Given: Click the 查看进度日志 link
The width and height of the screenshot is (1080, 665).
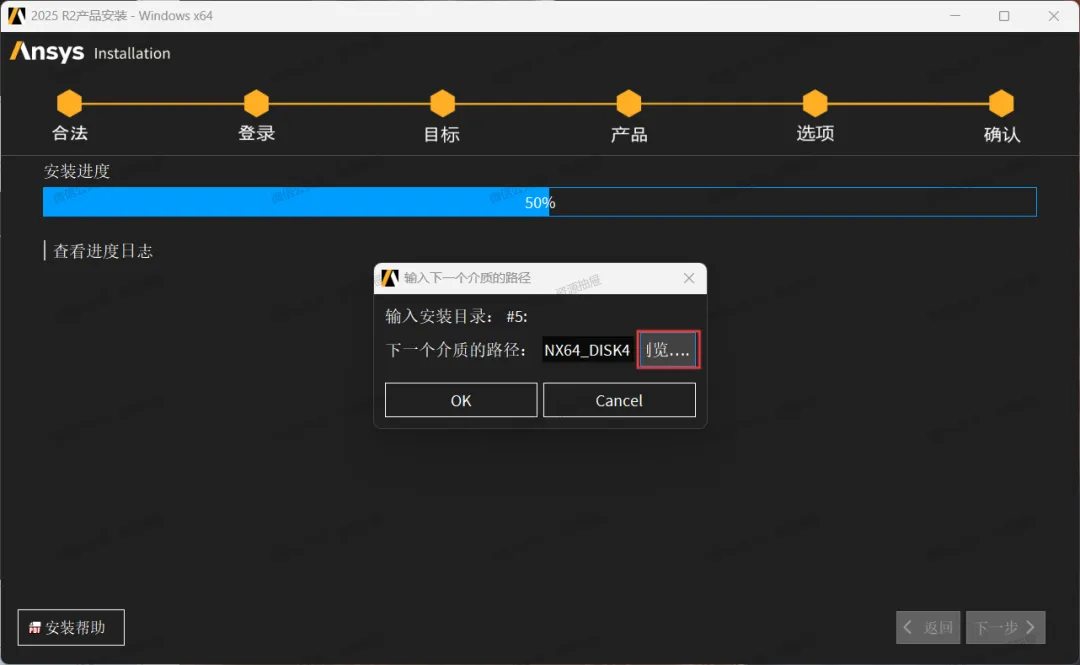Looking at the screenshot, I should click(x=103, y=251).
